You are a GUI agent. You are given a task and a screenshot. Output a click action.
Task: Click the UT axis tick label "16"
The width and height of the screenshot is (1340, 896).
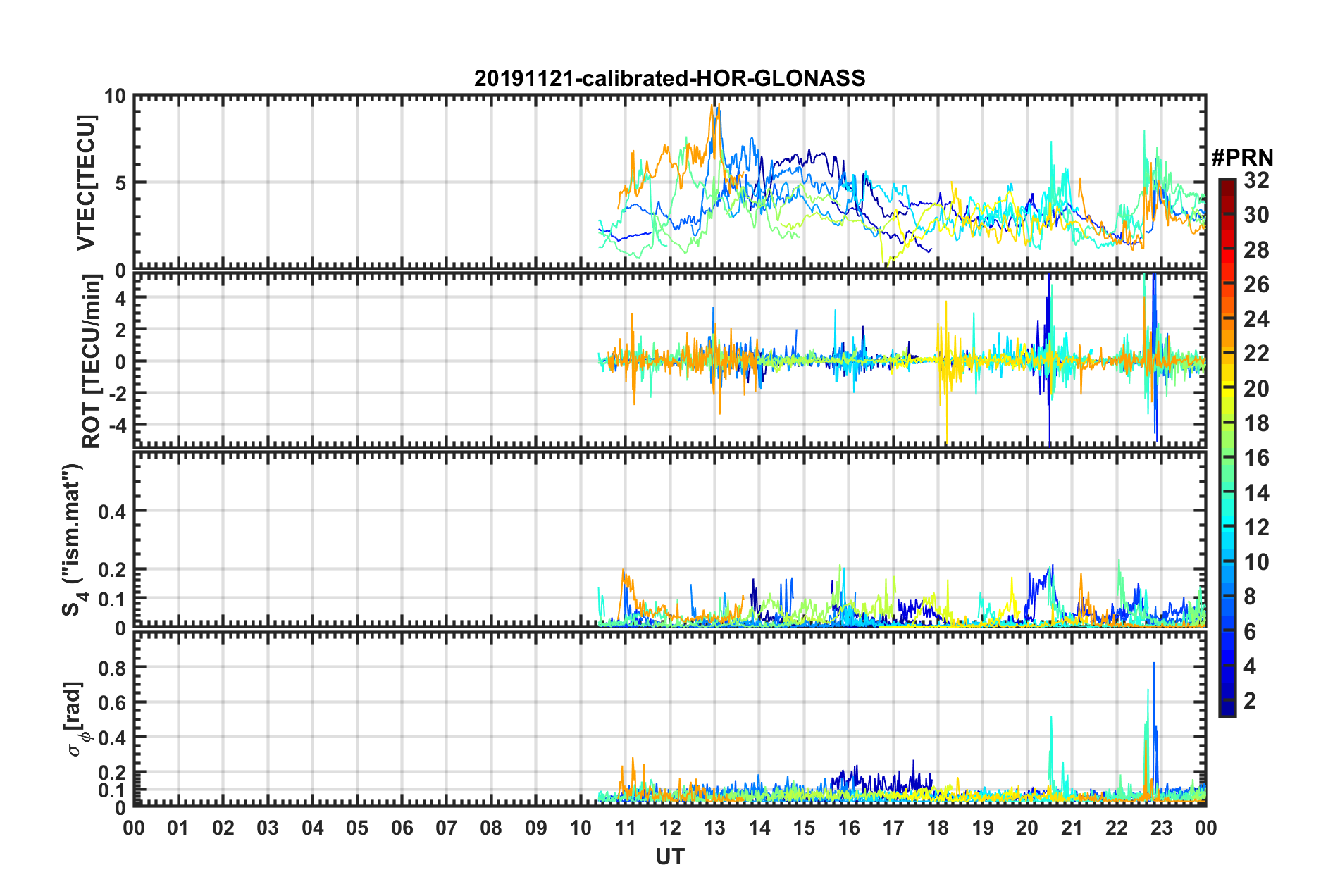pos(849,827)
